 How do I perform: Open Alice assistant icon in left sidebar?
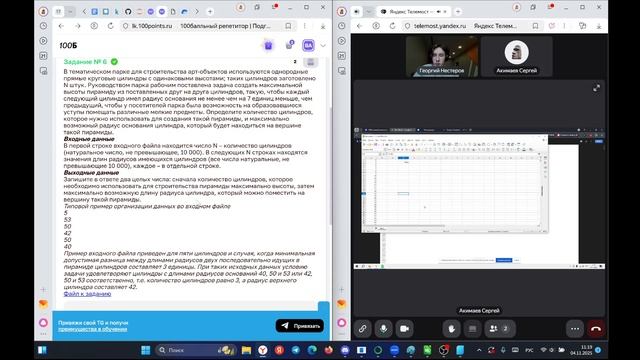point(43,322)
